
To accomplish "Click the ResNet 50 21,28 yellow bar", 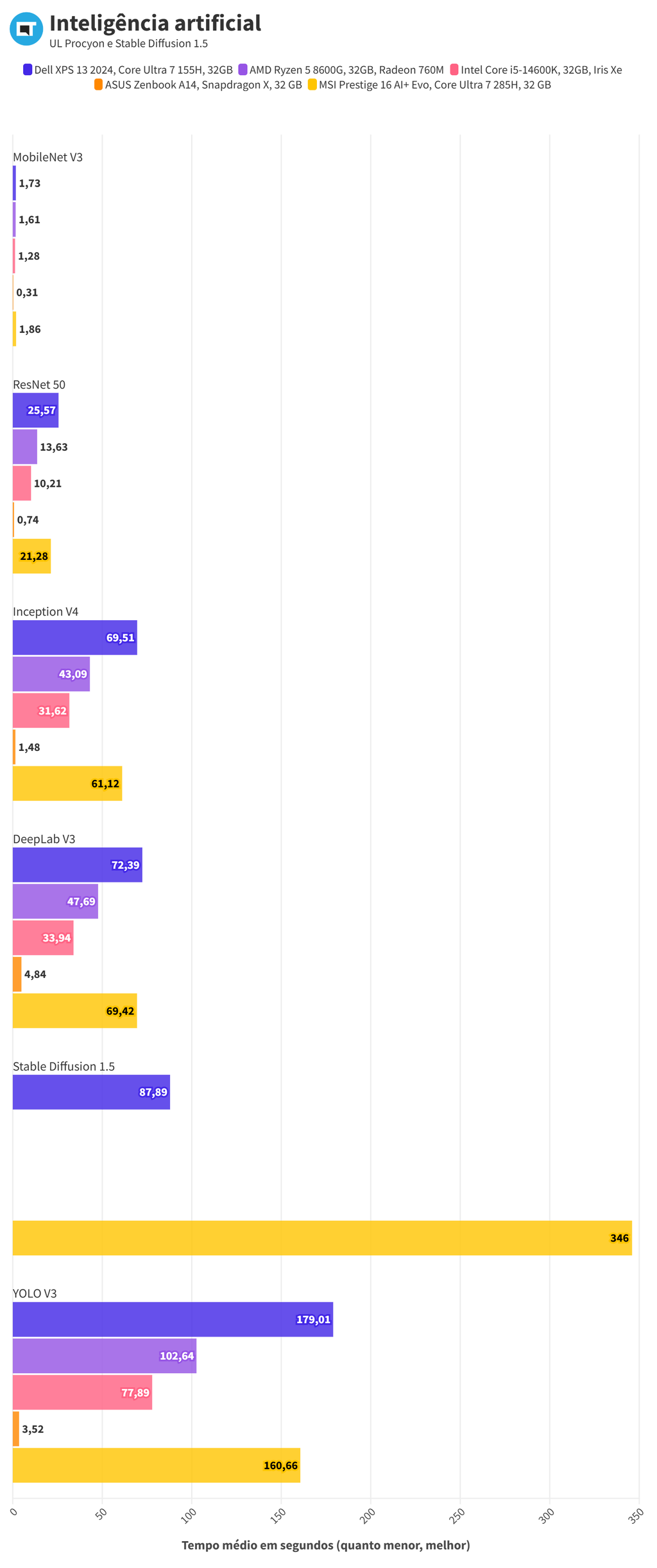I will (x=31, y=556).
